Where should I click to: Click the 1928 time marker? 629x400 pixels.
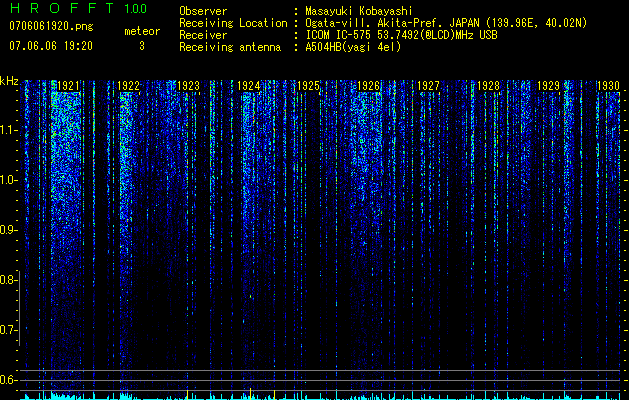488,86
